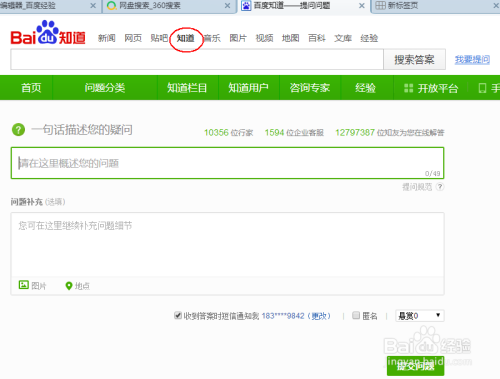Open the 文库 link in top nav
This screenshot has height=379, width=500.
click(x=343, y=38)
